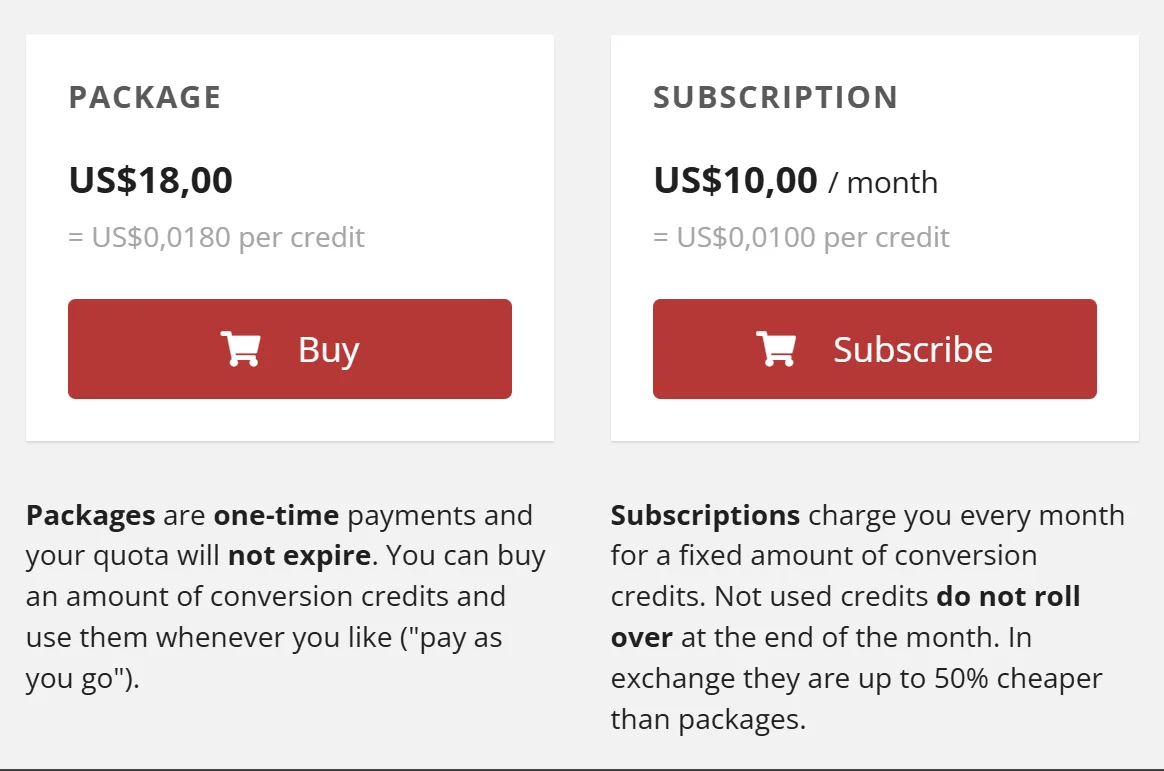Click the bold word "Subscriptions"
Image resolution: width=1164 pixels, height=771 pixels.
pos(705,516)
